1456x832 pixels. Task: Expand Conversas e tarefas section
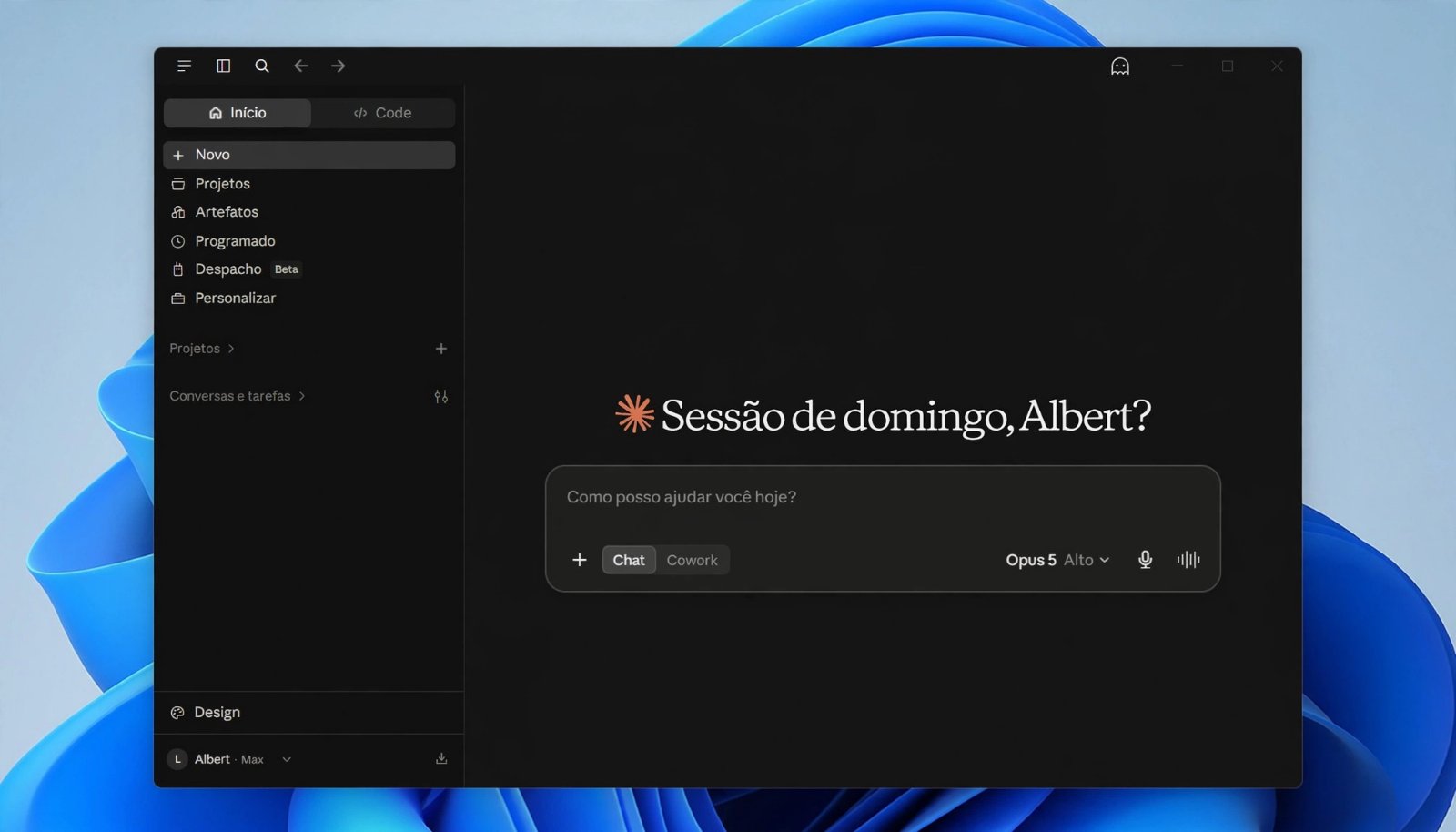(x=238, y=396)
